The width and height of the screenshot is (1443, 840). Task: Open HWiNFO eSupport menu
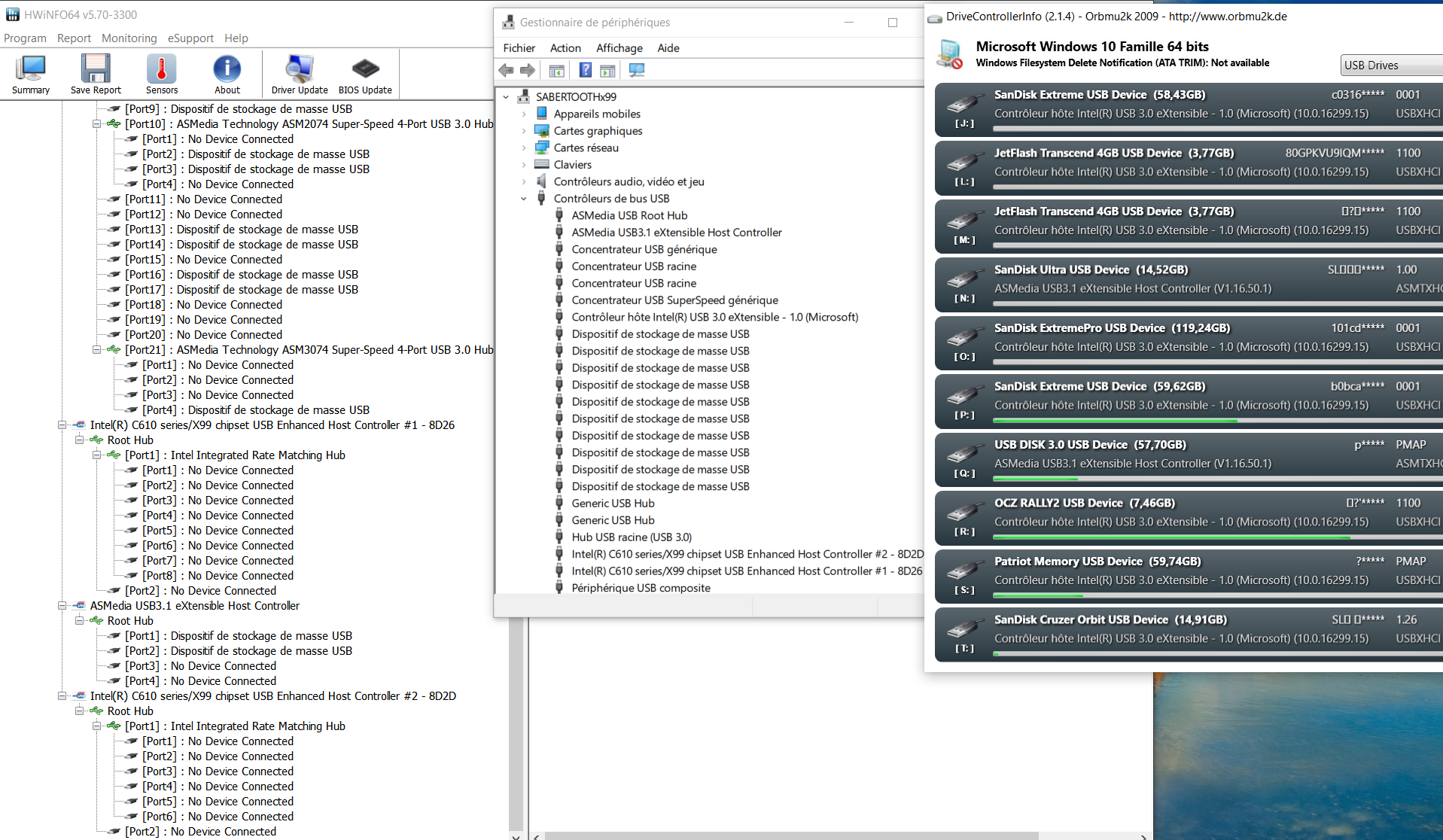190,38
